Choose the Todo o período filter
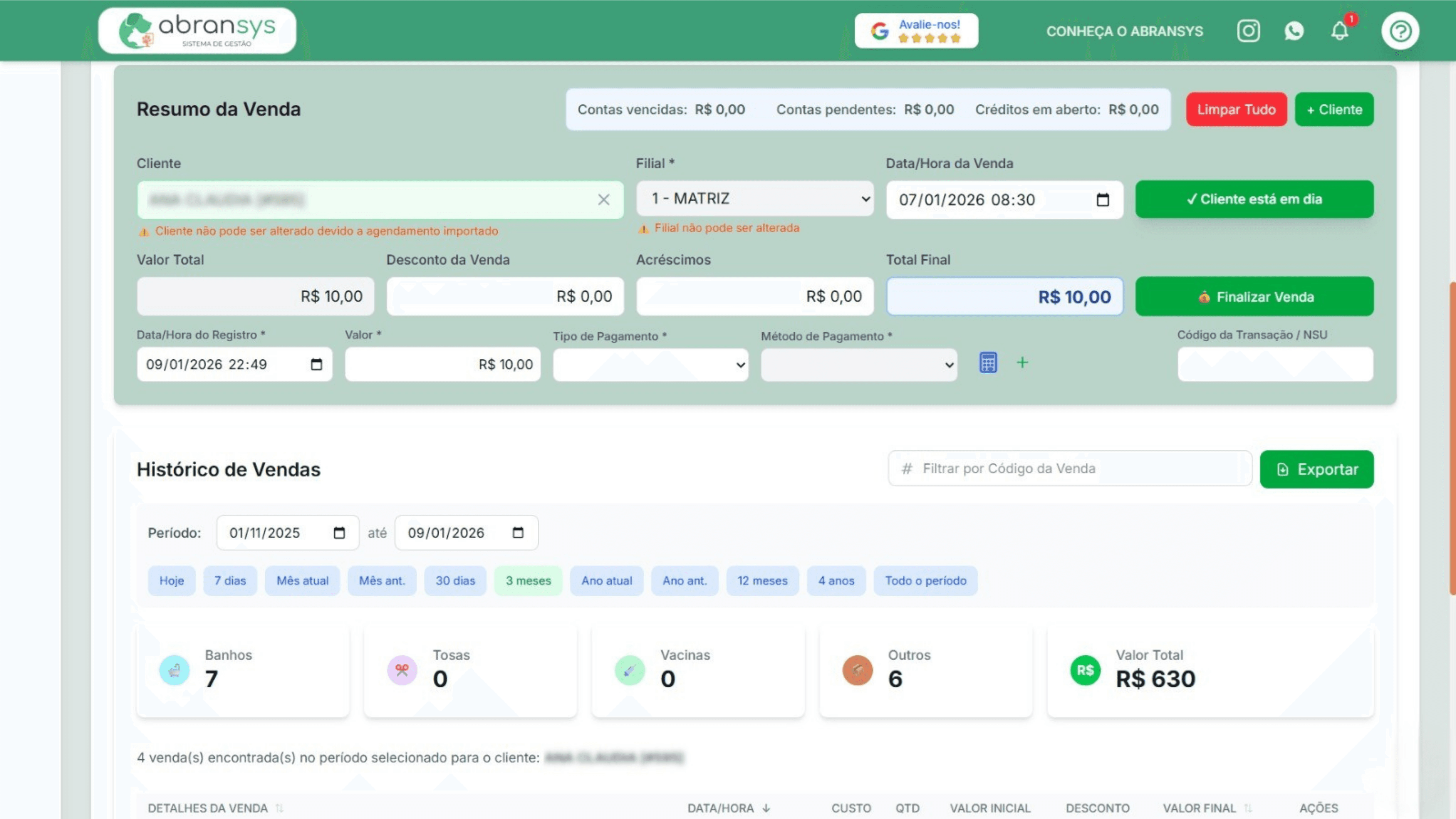The width and height of the screenshot is (1456, 819). coord(925,581)
